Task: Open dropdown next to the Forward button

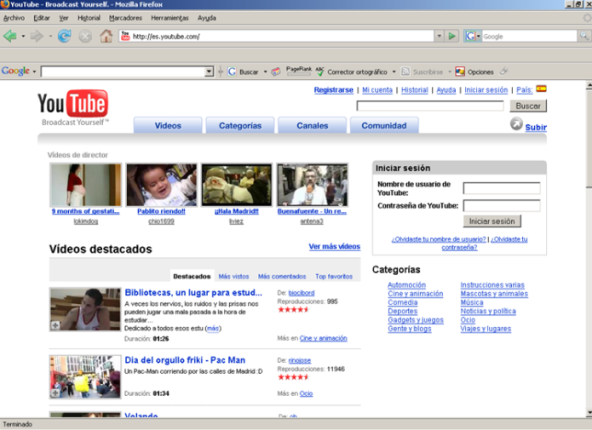Action: click(50, 37)
